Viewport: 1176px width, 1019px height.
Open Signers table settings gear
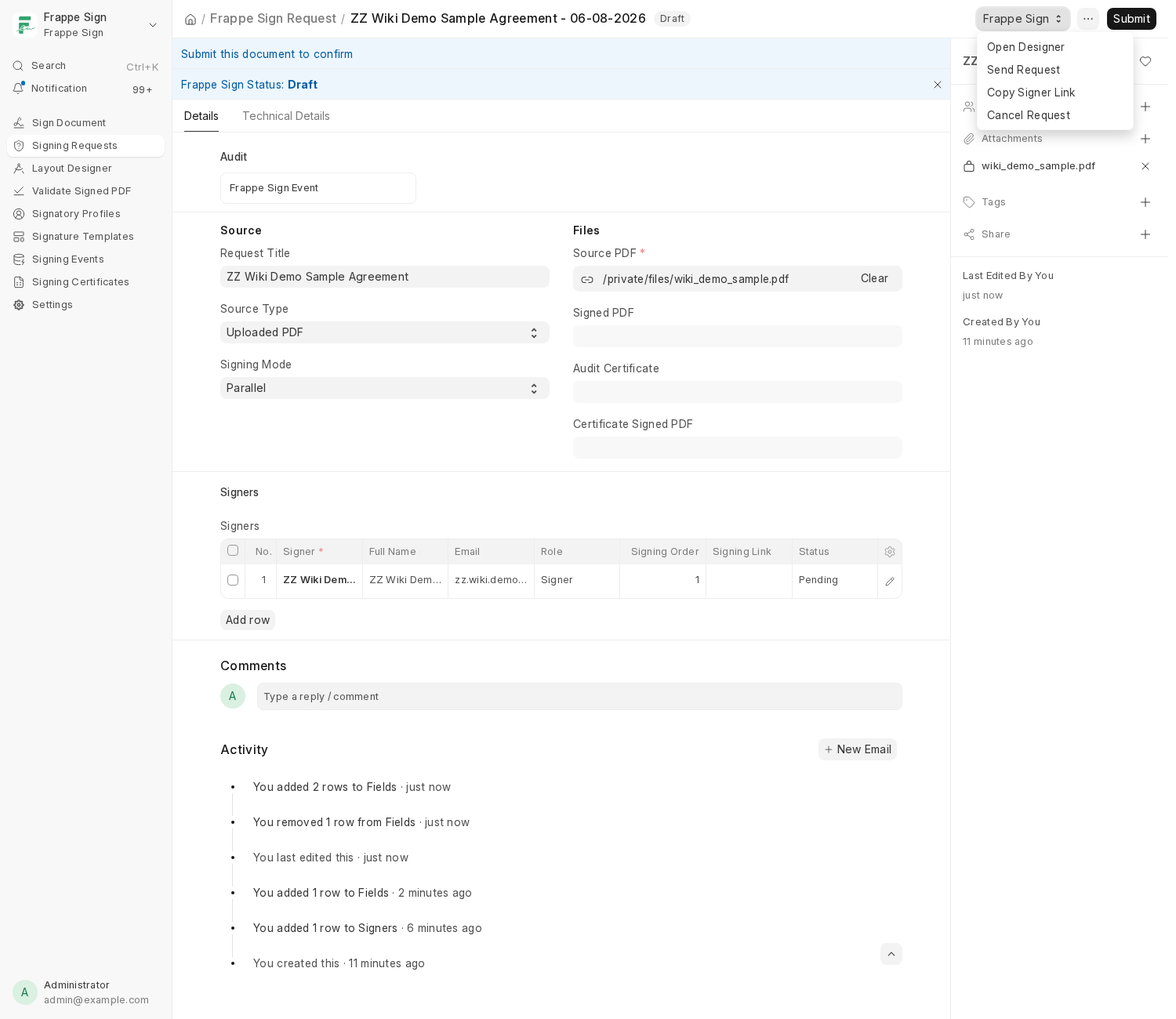tap(890, 552)
